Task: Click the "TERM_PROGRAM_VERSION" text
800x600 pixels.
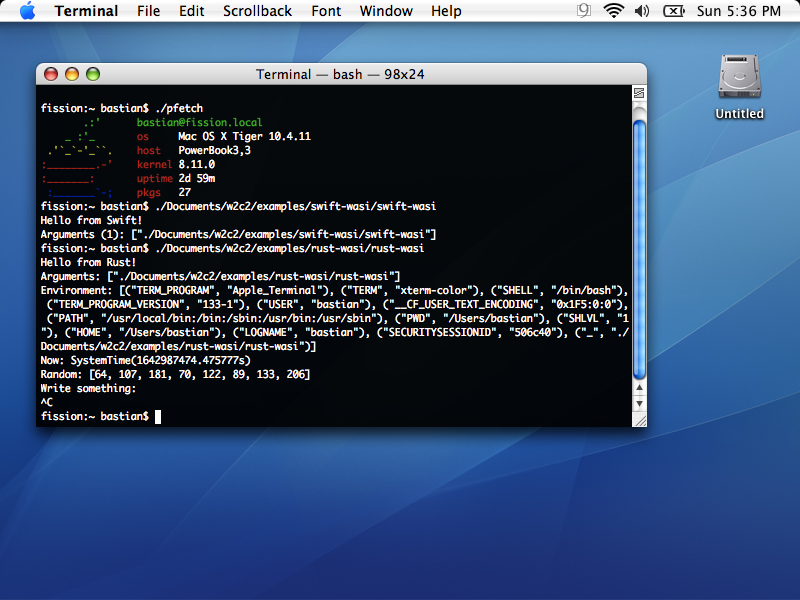Action: point(119,305)
